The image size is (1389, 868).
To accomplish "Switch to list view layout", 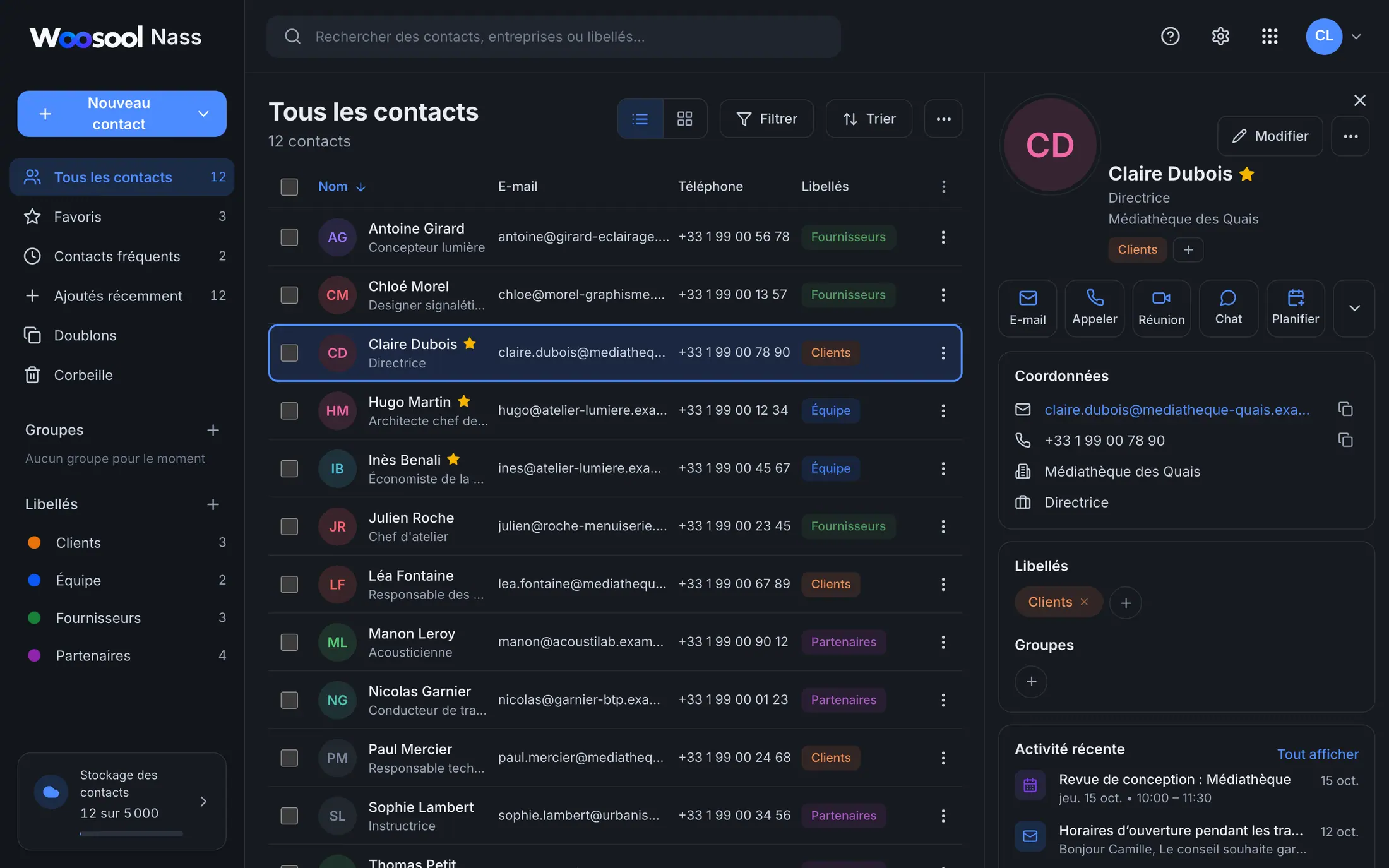I will 640,119.
